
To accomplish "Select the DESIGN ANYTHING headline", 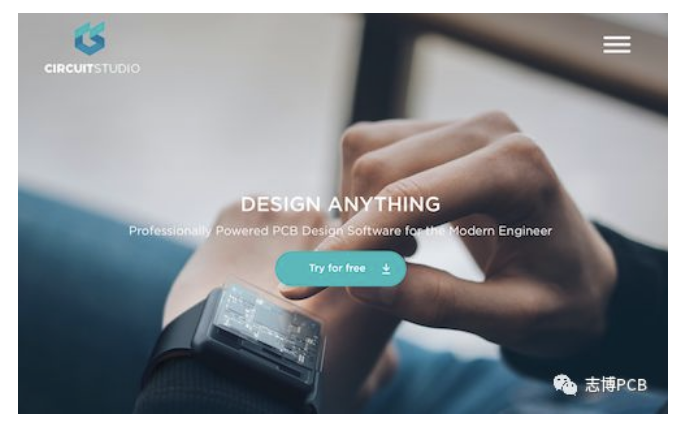I will coord(340,204).
